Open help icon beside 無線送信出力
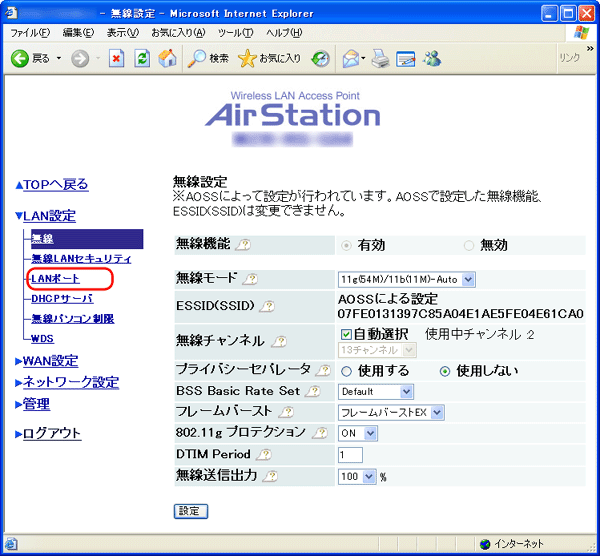 pos(270,476)
